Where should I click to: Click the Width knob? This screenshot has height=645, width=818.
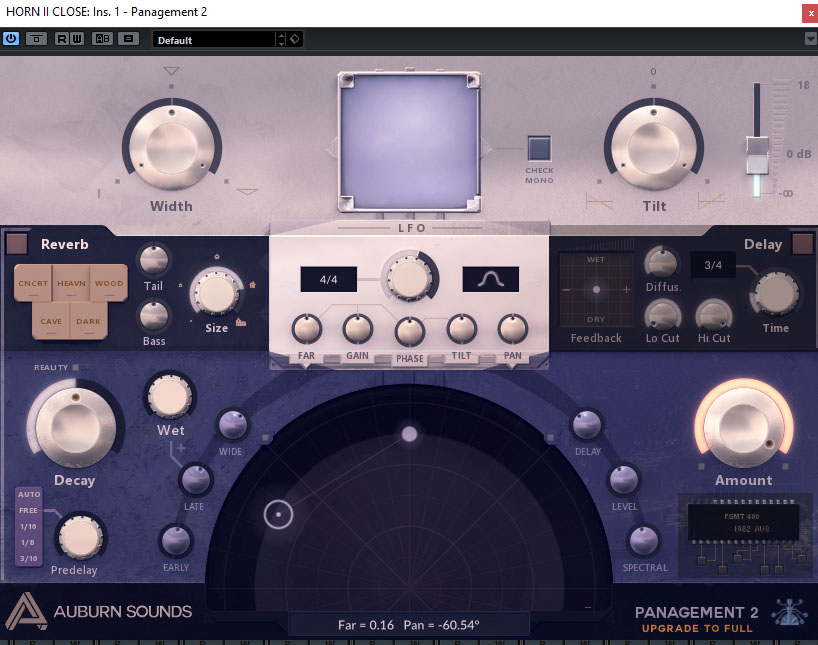pyautogui.click(x=172, y=147)
